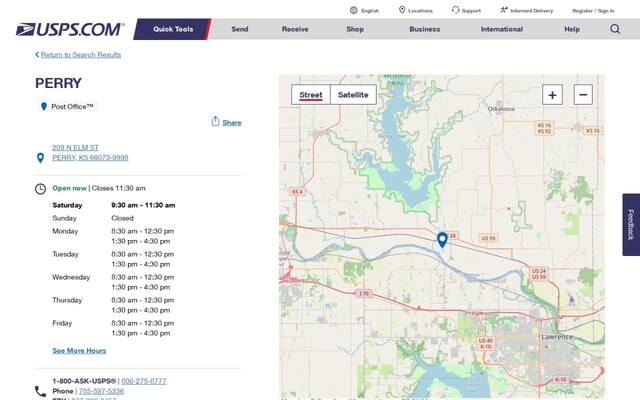Click See More Hours link
This screenshot has width=640, height=400.
[x=79, y=351]
